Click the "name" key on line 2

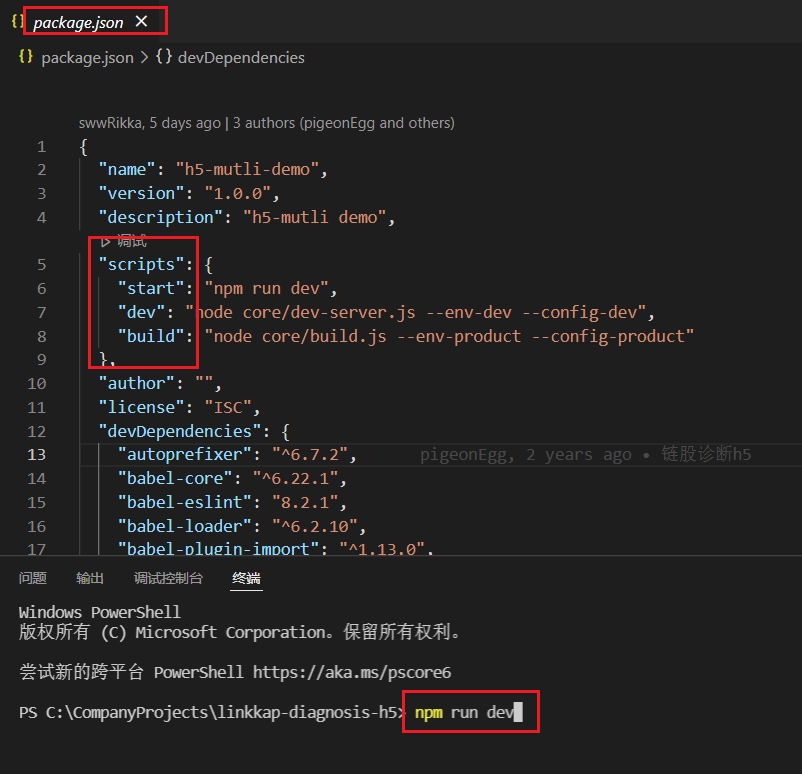click(127, 169)
